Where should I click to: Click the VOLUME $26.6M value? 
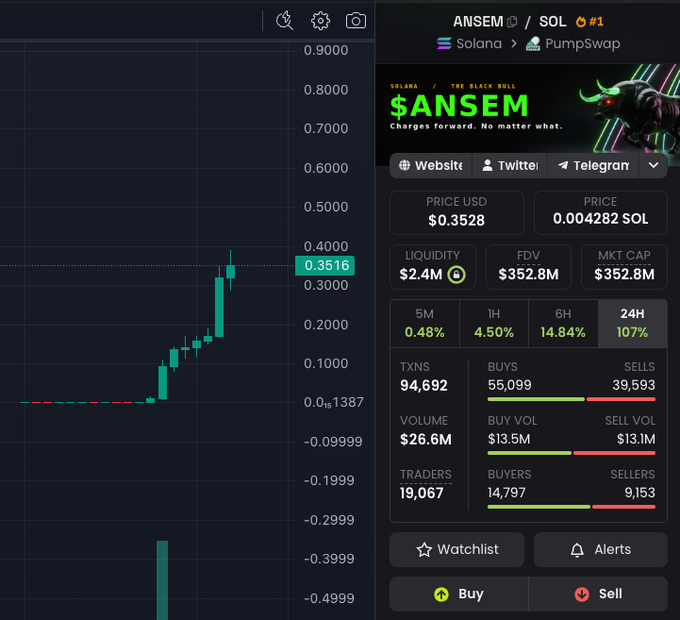tap(425, 439)
